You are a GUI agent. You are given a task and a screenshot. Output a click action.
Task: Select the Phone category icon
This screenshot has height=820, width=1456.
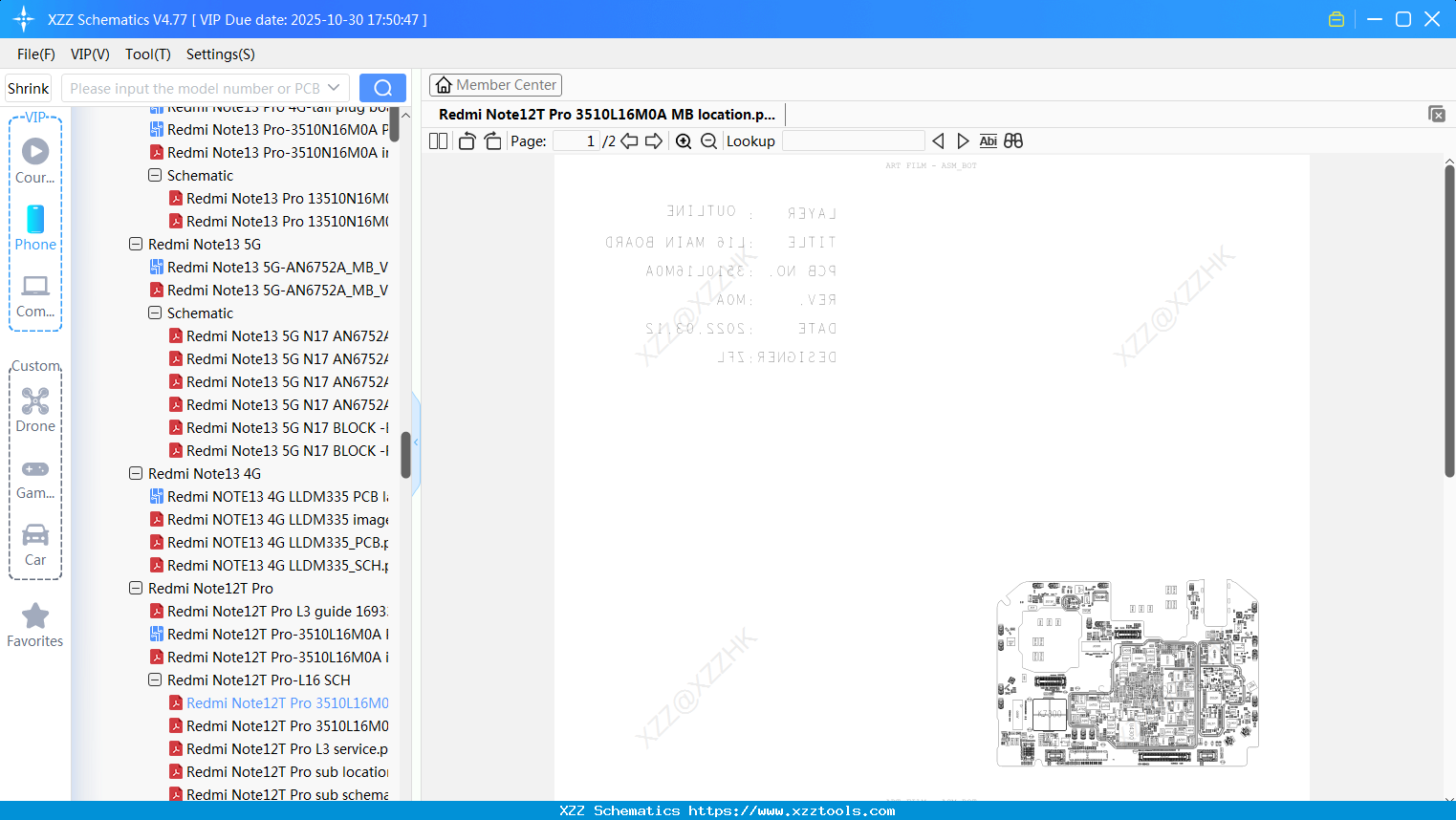[x=35, y=227]
